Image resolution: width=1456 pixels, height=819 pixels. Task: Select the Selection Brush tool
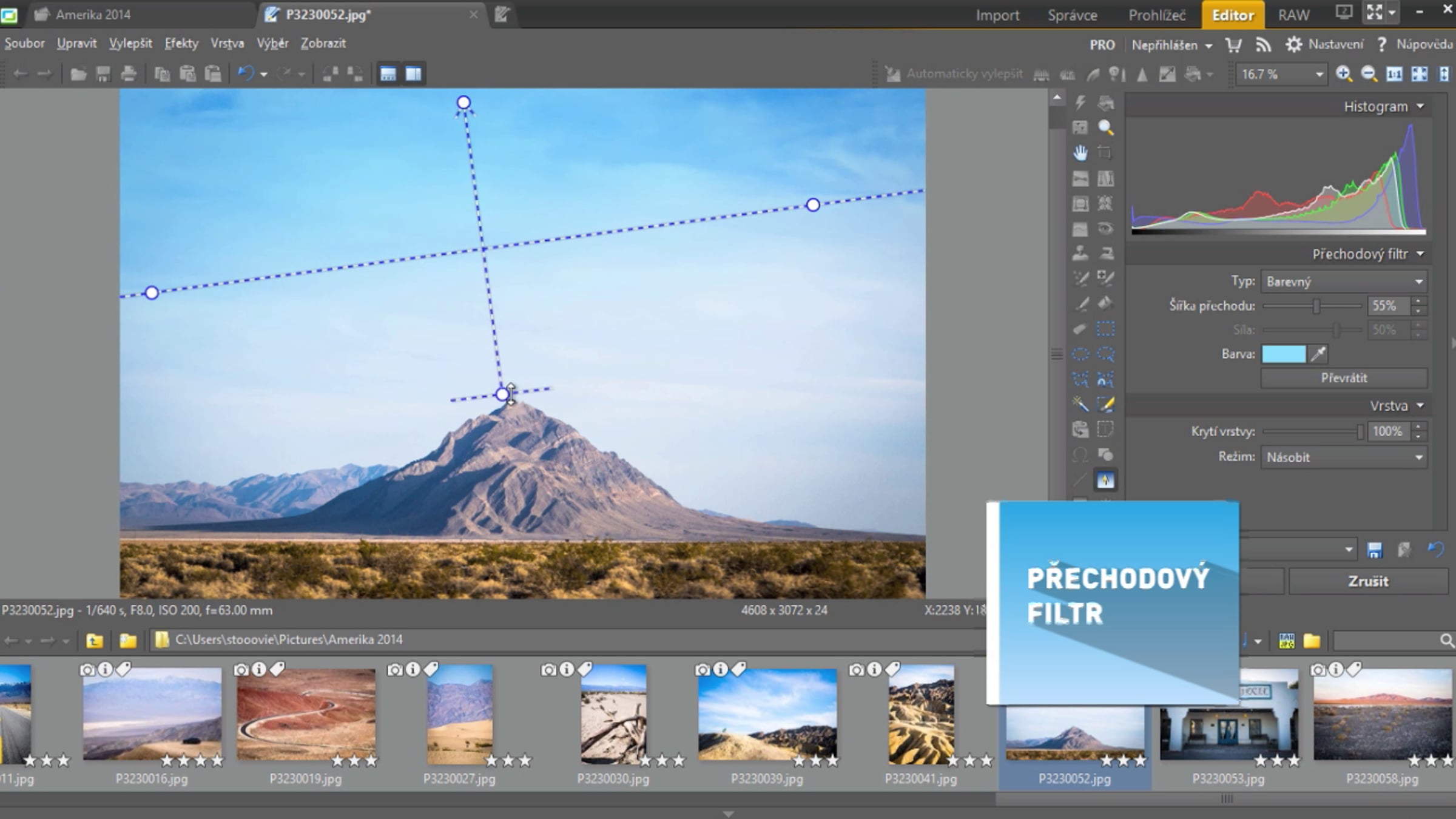[1105, 404]
